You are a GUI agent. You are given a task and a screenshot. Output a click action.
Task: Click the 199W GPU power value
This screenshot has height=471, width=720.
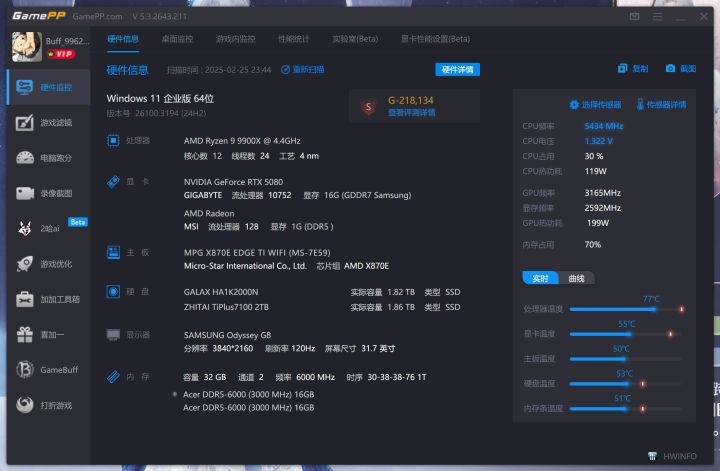coord(598,223)
